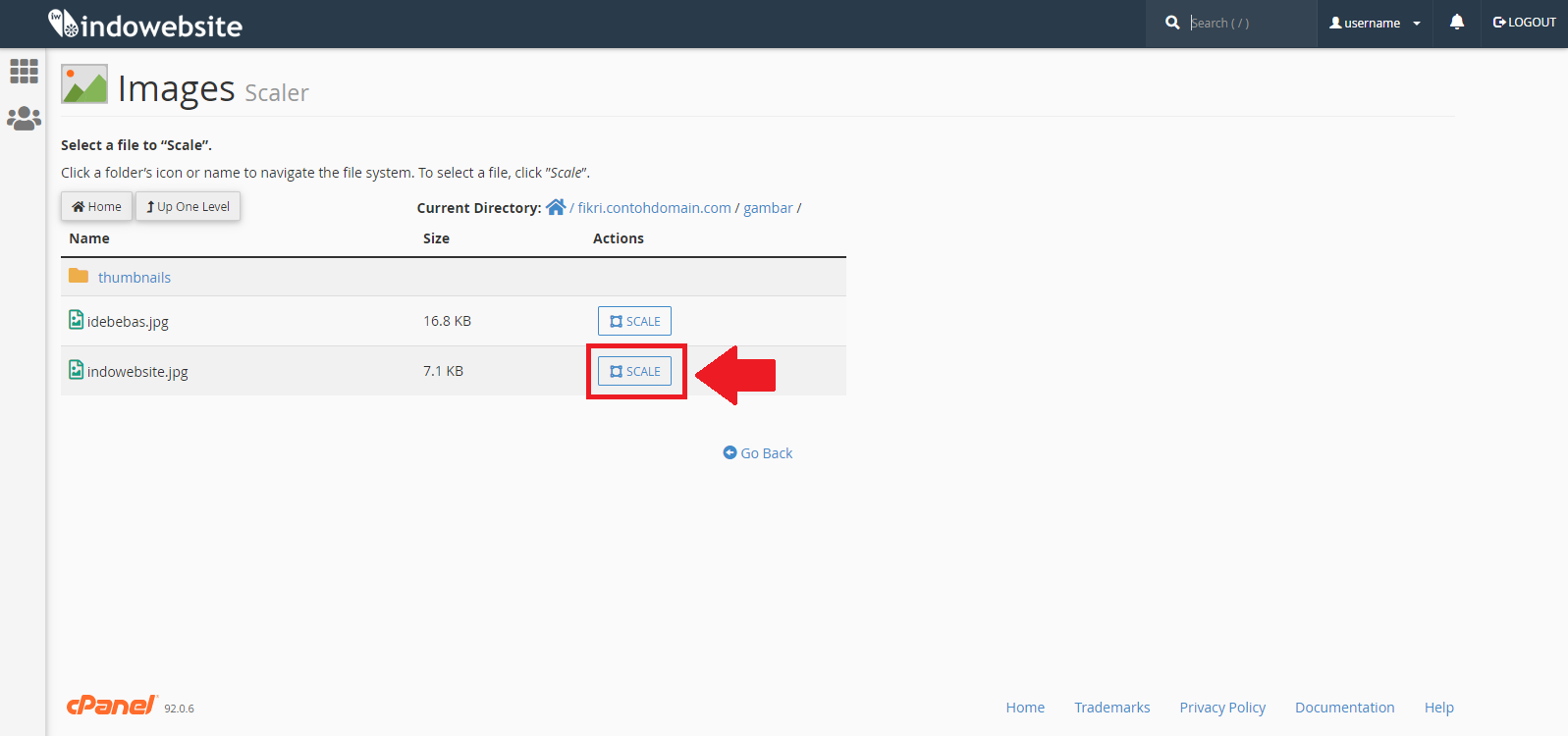Viewport: 1568px width, 736px height.
Task: Expand the username dropdown menu
Action: [x=1375, y=23]
